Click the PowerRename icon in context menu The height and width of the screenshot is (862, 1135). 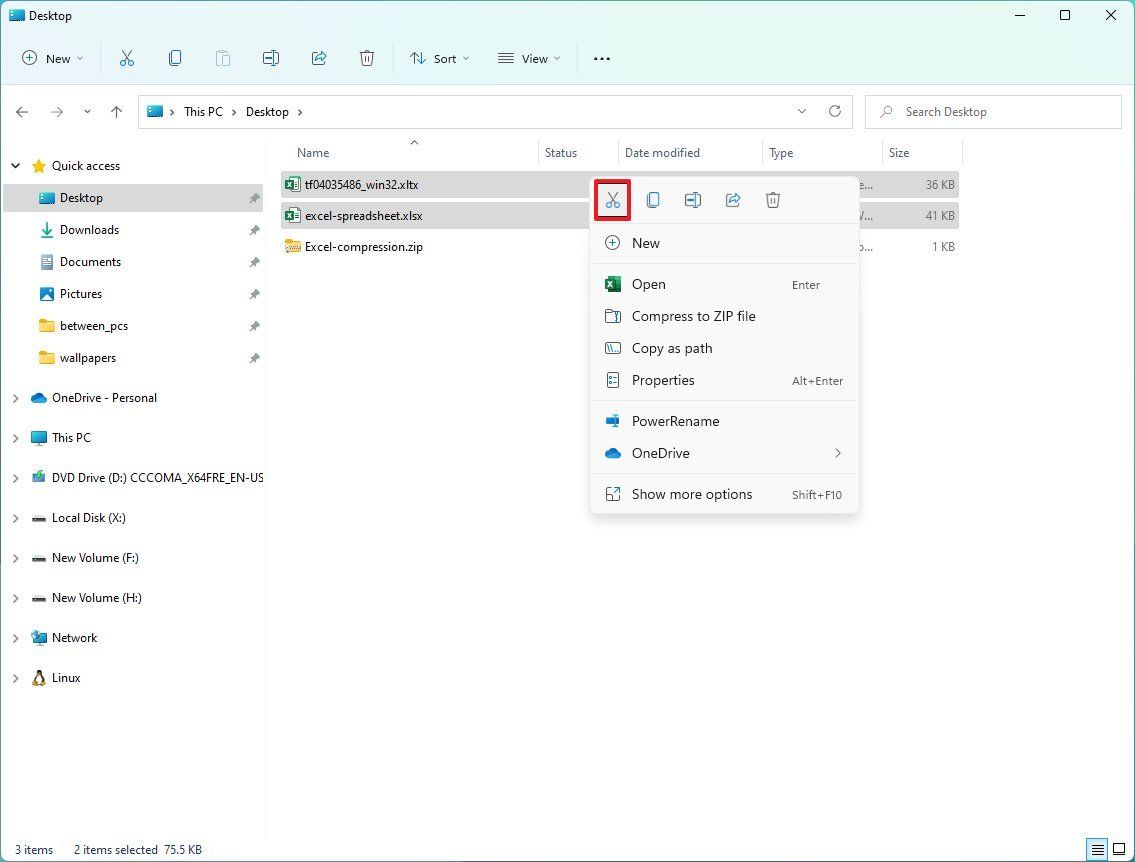612,421
